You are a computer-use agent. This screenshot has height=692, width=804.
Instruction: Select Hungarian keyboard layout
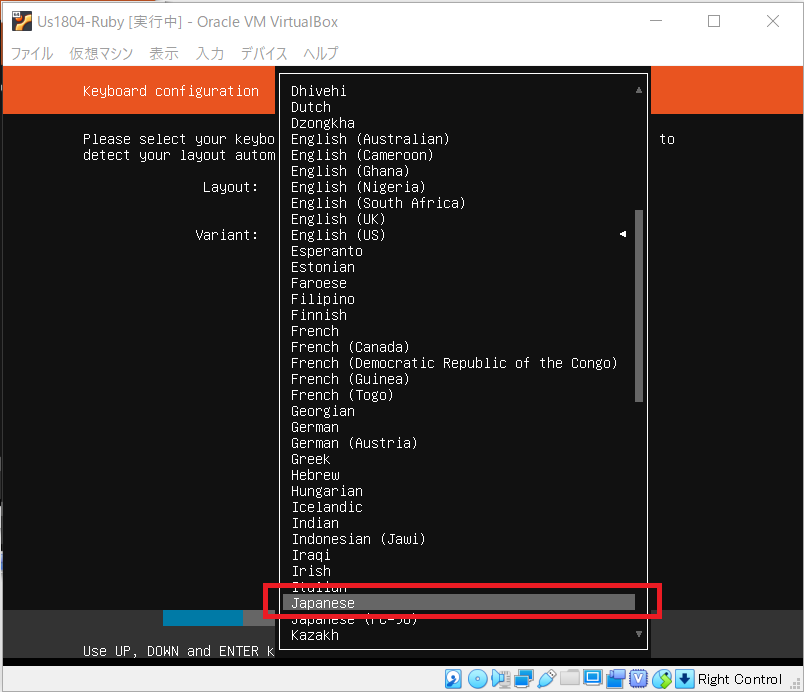click(x=327, y=491)
